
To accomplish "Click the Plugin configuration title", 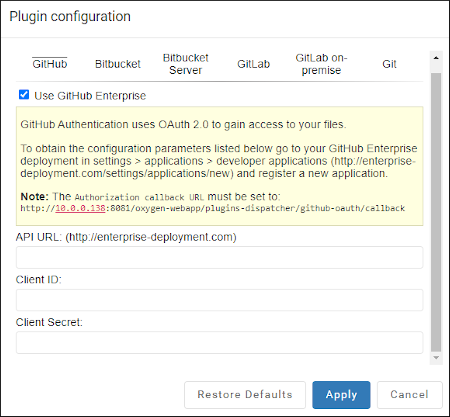I will (70, 16).
